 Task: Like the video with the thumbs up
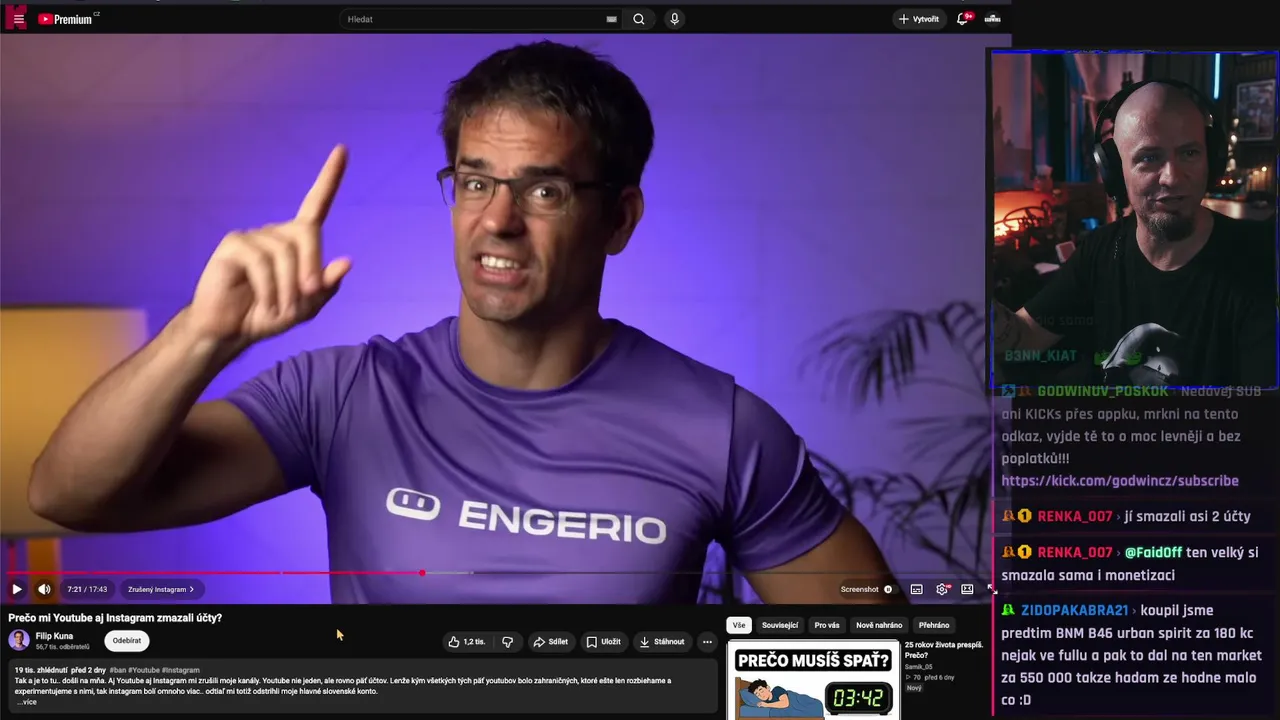tap(466, 642)
